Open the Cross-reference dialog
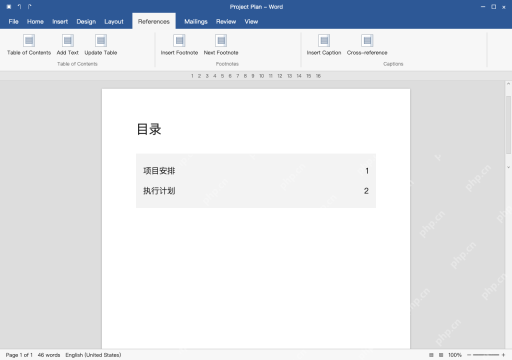 367,45
